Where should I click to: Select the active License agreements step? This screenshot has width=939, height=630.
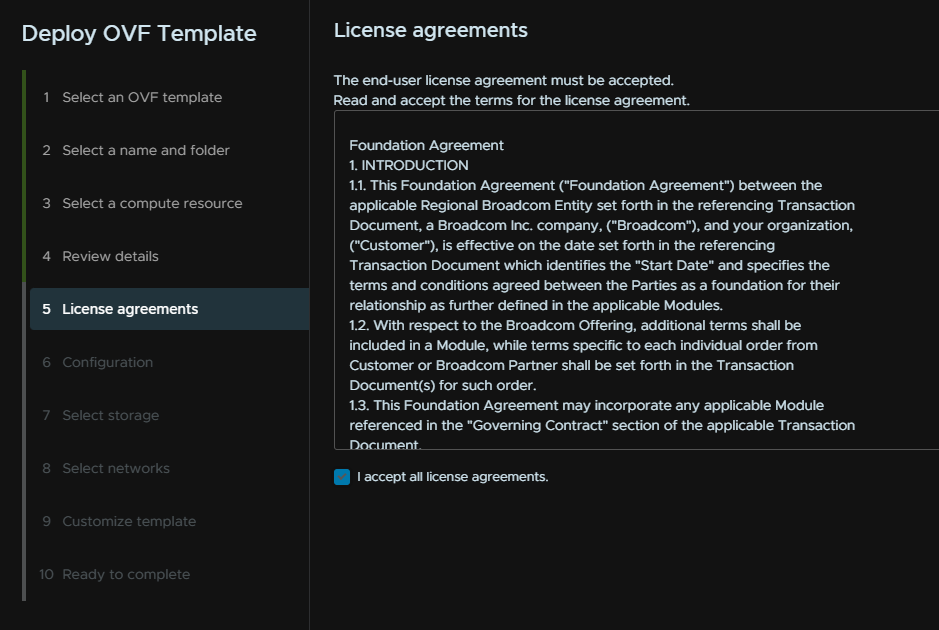(169, 309)
